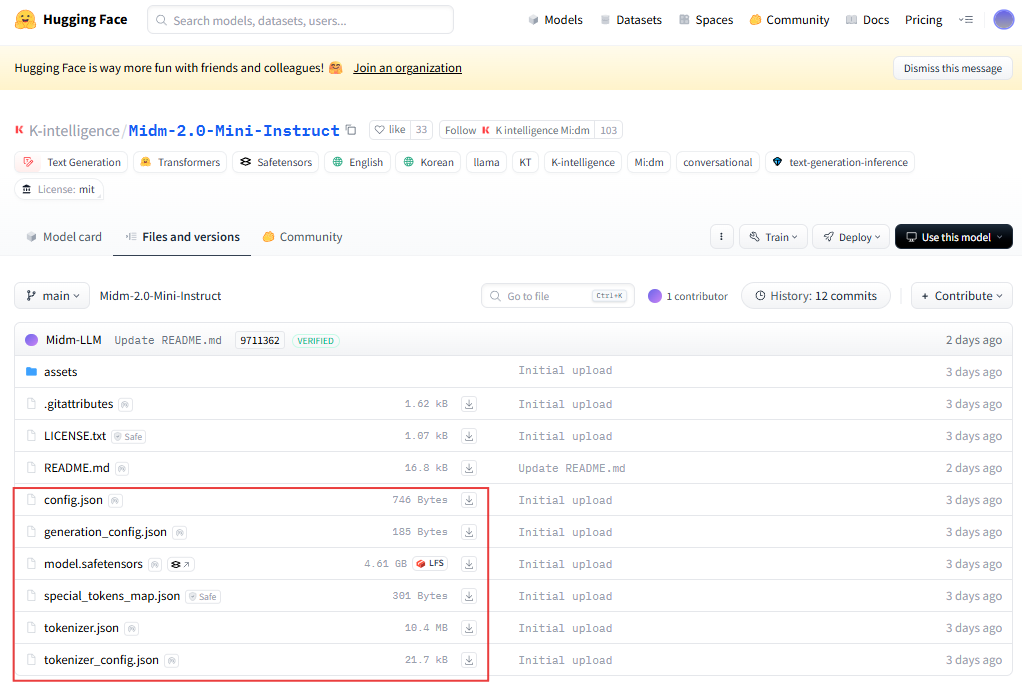Screen dimensions: 1022x688
Task: Open the user profile avatar
Action: point(1003,20)
